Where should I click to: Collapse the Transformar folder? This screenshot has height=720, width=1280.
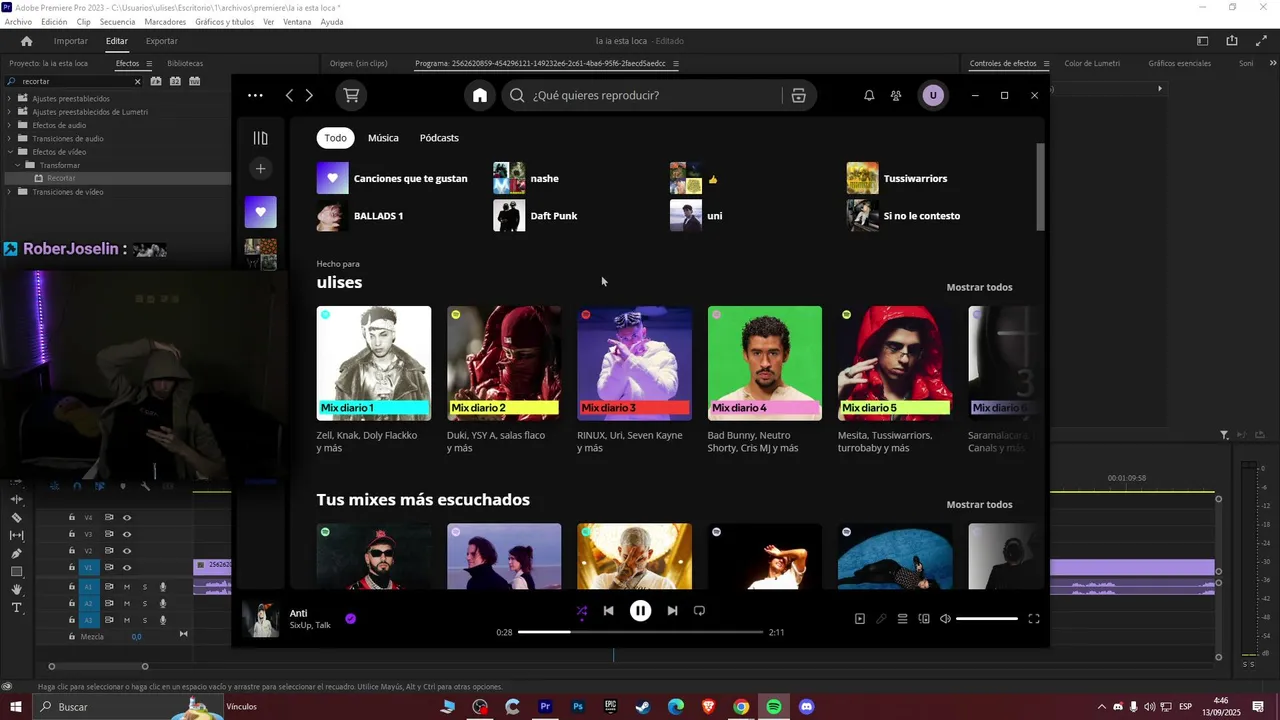[17, 165]
